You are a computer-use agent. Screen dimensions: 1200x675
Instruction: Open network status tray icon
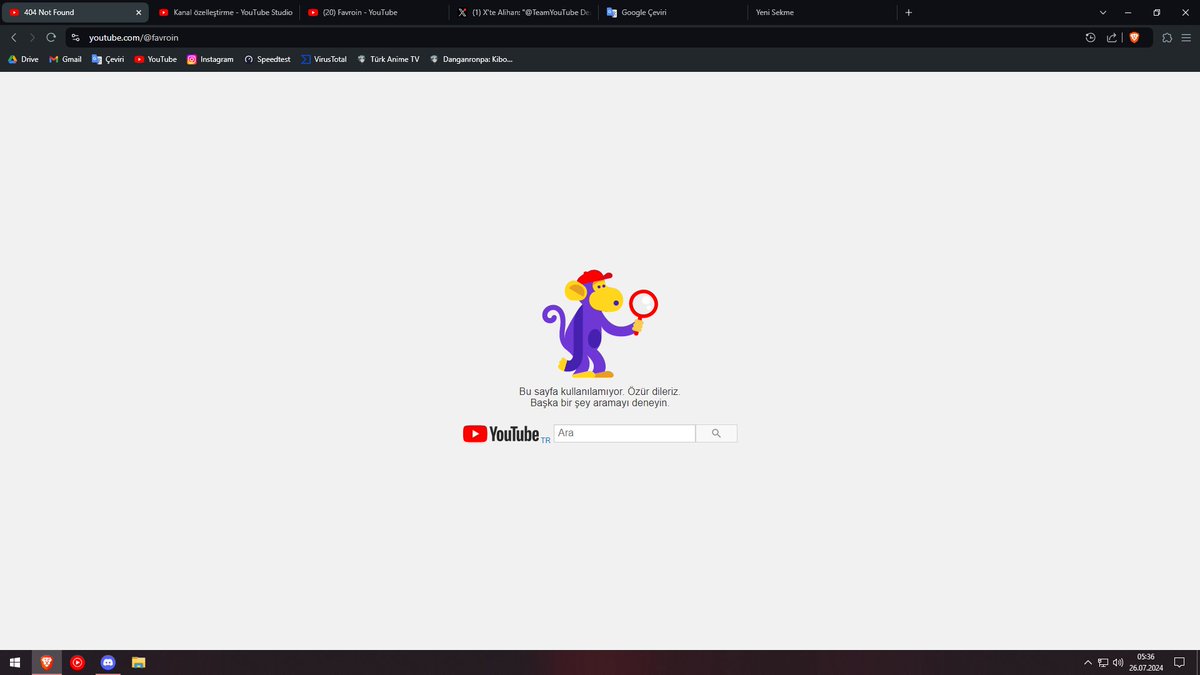[x=1103, y=662]
